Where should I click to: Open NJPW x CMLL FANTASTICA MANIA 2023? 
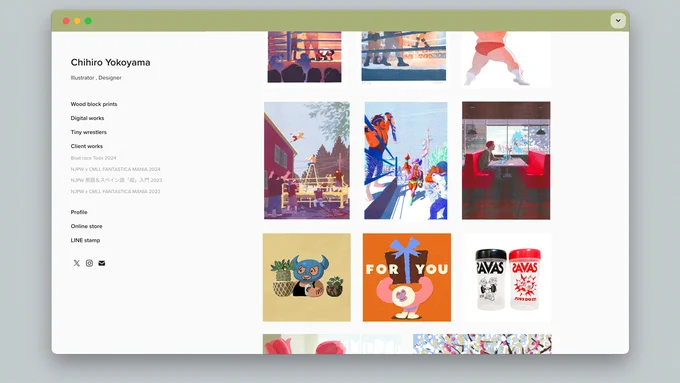[115, 191]
